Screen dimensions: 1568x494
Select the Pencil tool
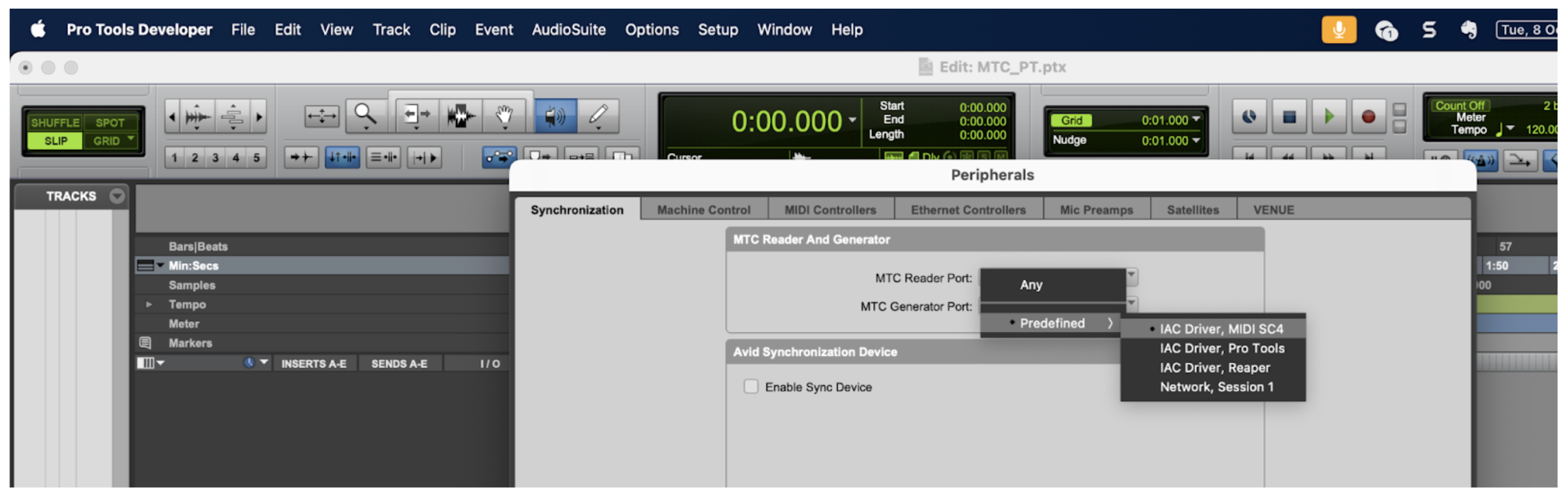[598, 115]
